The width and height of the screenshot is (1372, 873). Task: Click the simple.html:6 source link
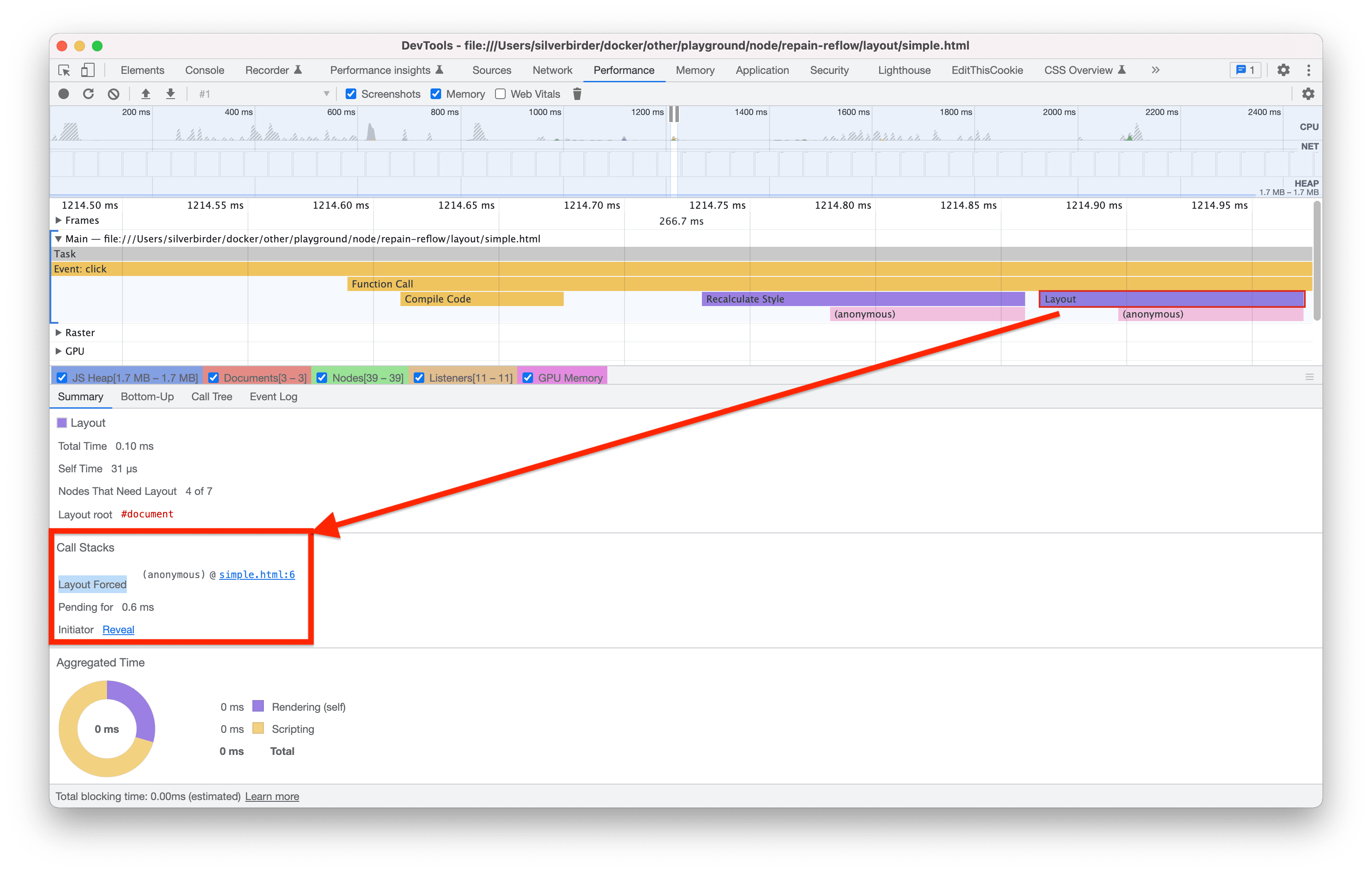[x=257, y=575]
